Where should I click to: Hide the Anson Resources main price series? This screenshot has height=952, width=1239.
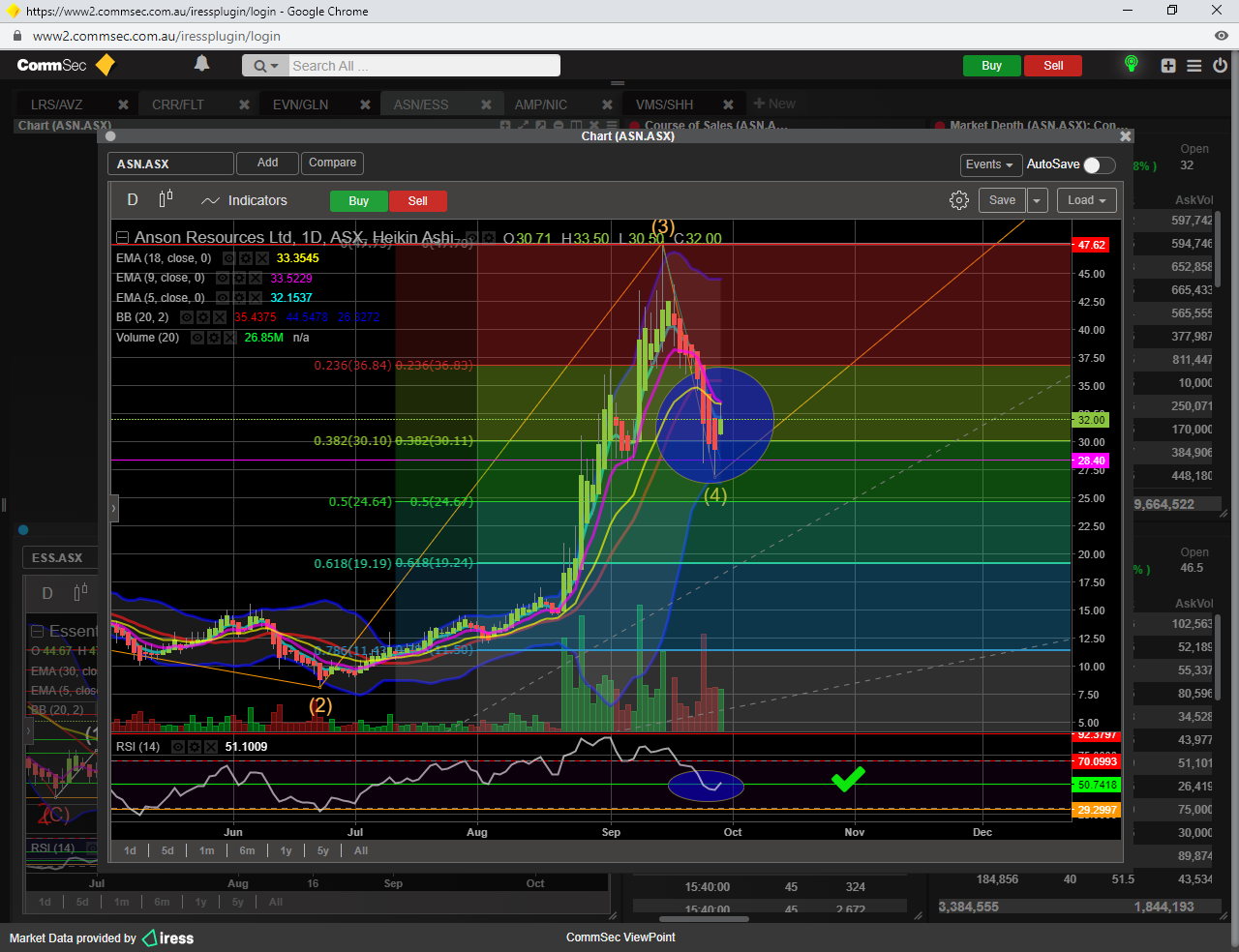472,238
